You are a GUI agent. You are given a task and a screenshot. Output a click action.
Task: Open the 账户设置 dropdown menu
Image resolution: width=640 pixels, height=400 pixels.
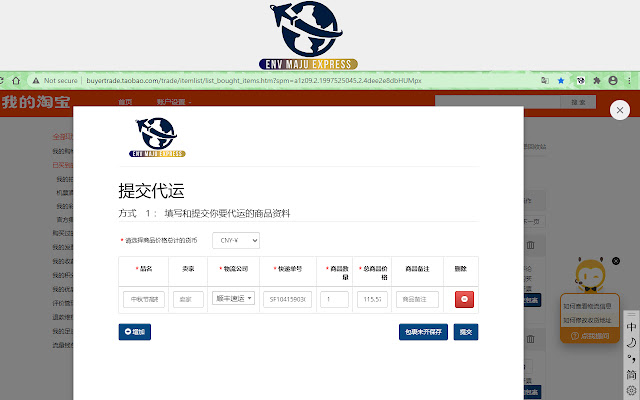point(174,102)
